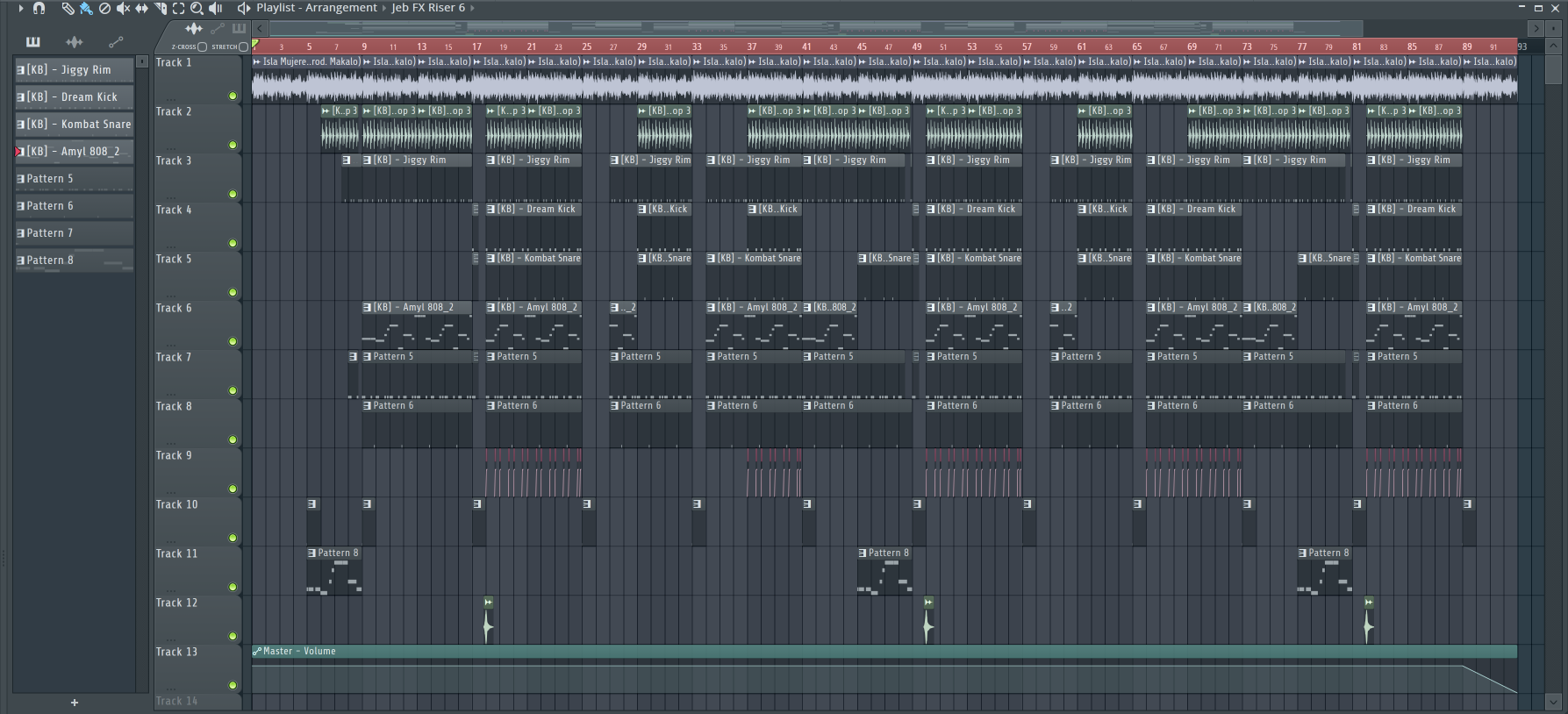Mute Track 13 with its green dot

click(233, 685)
